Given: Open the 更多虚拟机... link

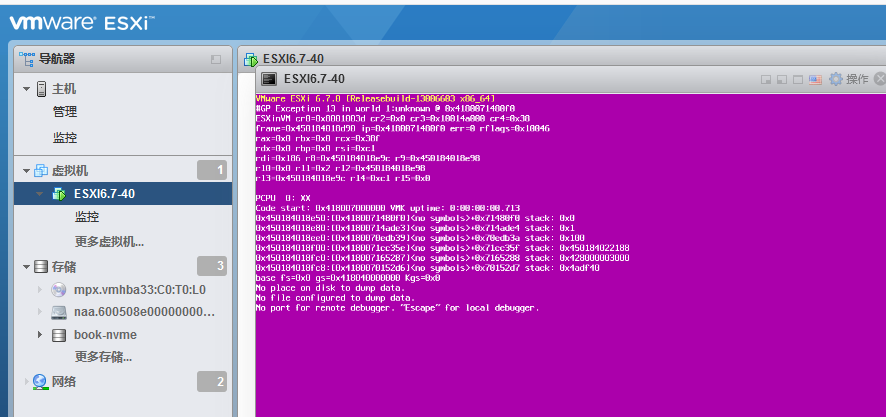Looking at the screenshot, I should [109, 242].
